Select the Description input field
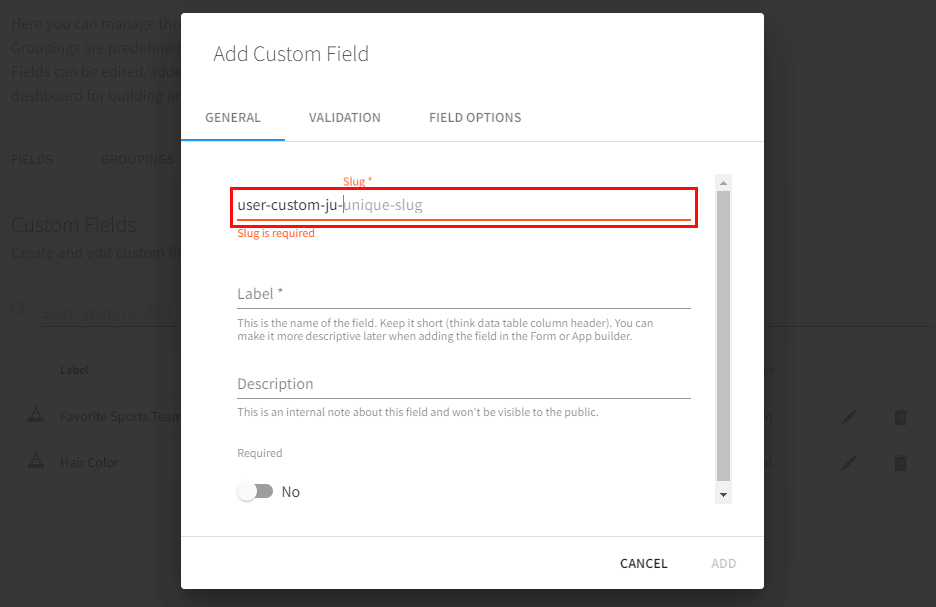 463,384
